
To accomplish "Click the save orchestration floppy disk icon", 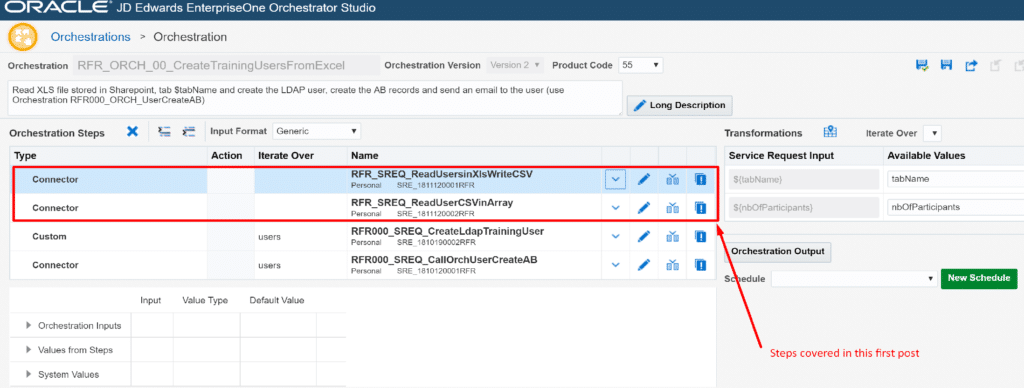I will [x=945, y=65].
